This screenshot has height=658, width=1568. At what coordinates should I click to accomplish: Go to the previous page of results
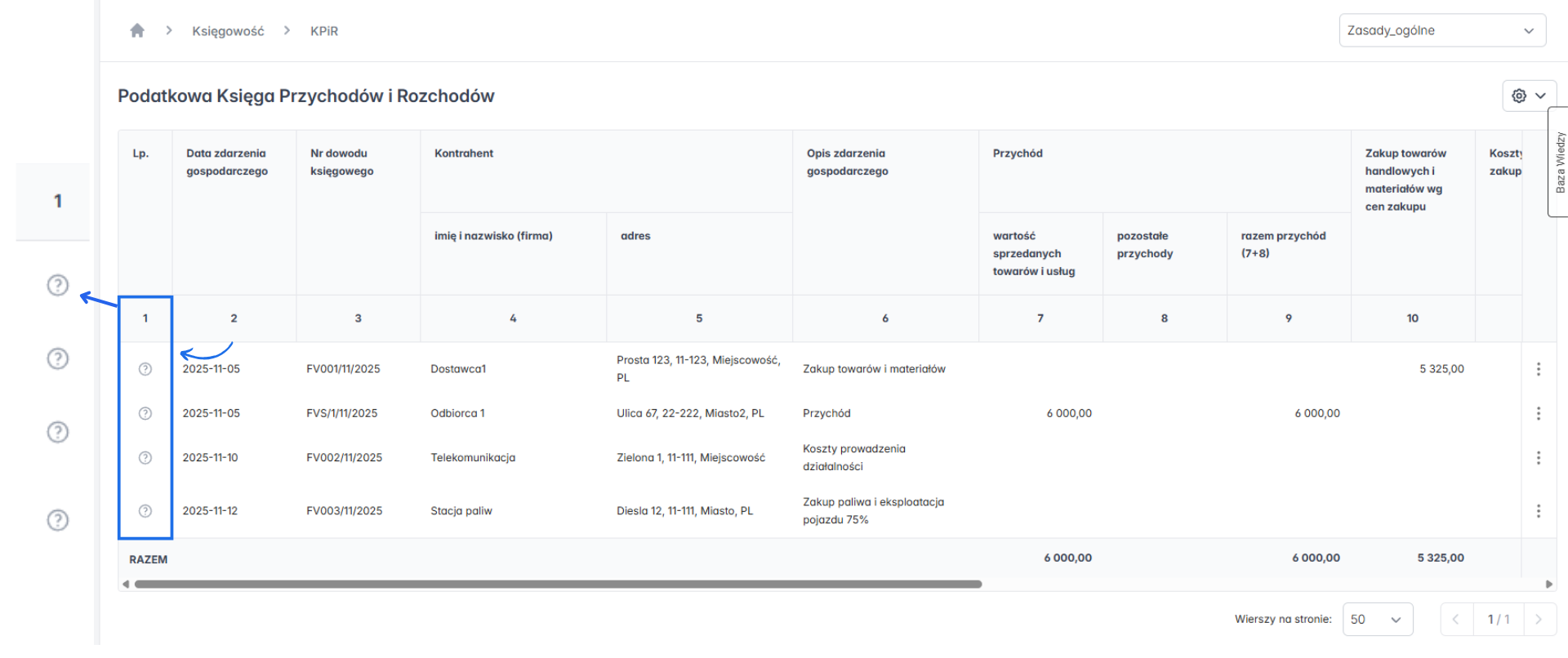[1456, 620]
